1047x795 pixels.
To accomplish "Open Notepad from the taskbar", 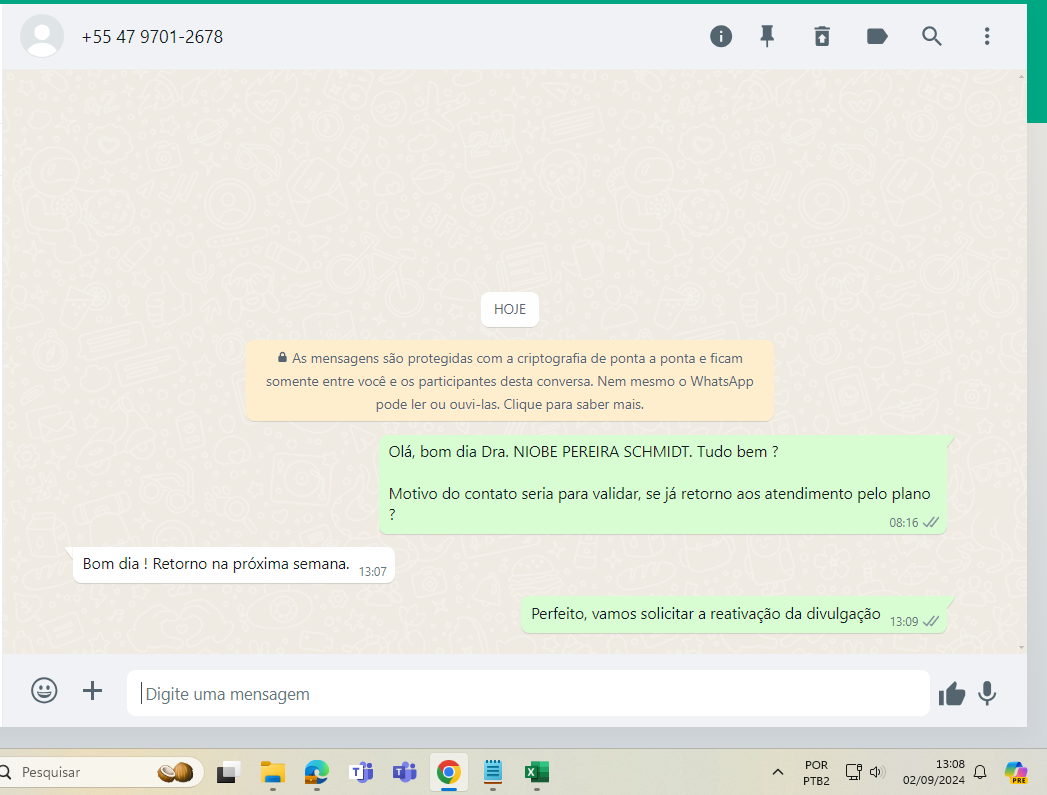I will point(493,772).
